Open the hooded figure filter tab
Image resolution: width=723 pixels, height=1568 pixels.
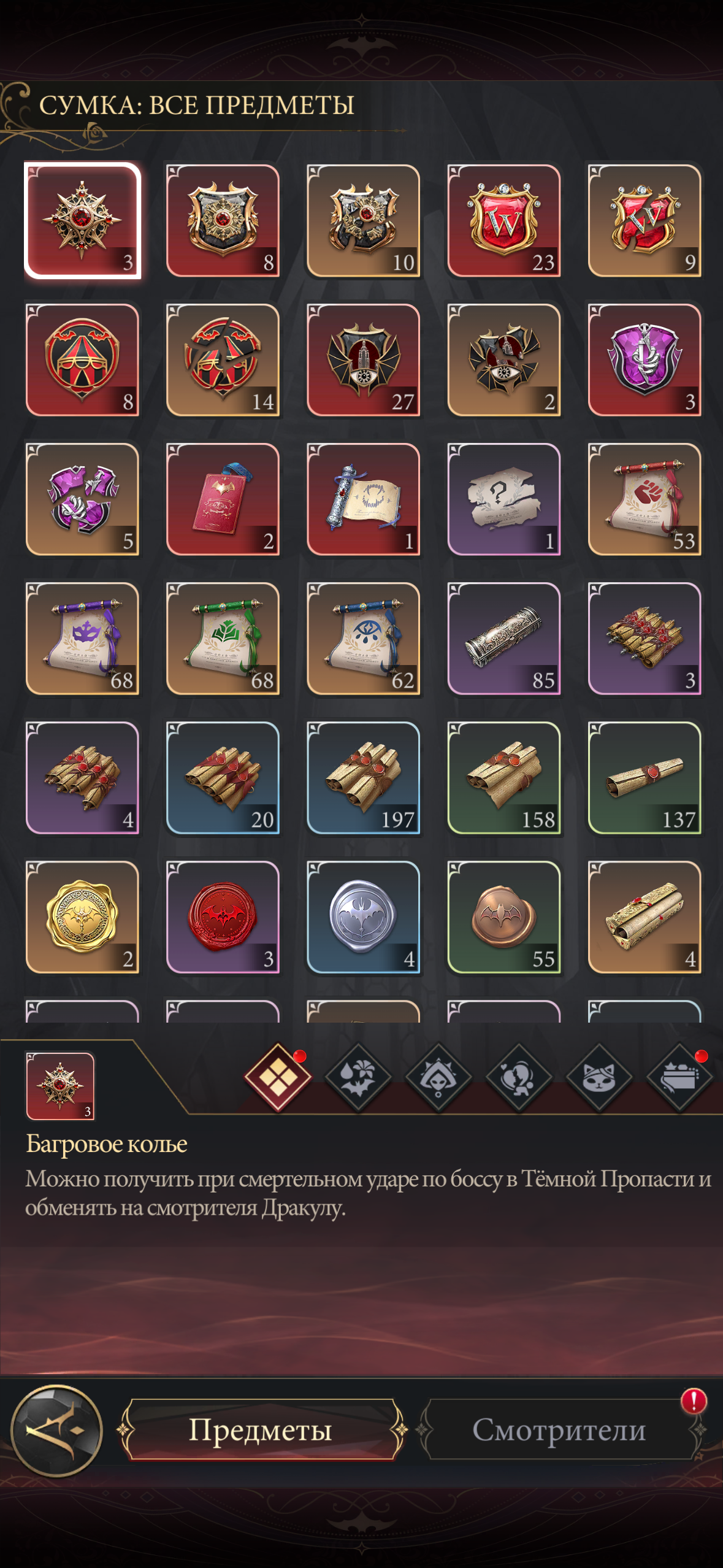click(x=438, y=1078)
